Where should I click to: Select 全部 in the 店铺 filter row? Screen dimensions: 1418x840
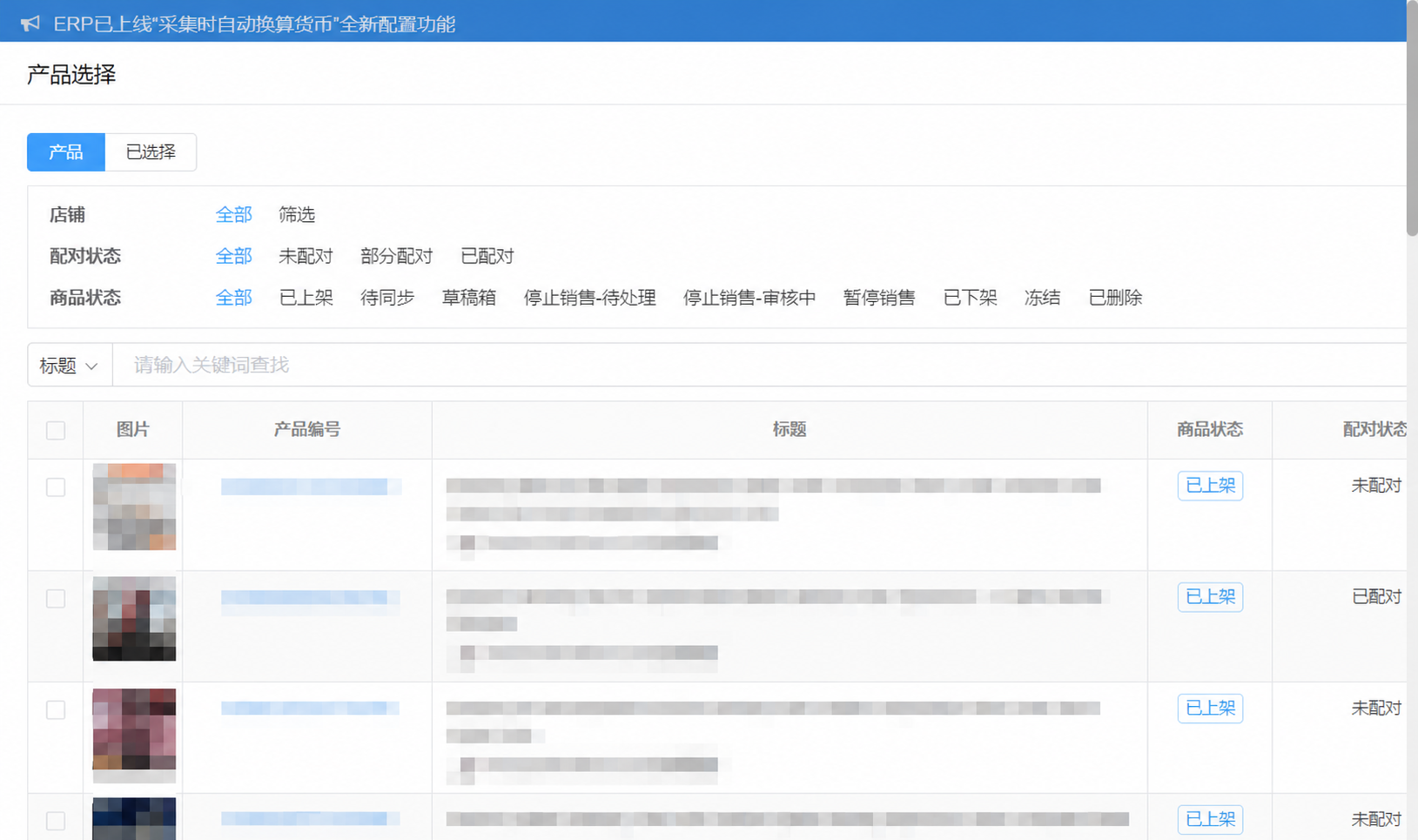[233, 214]
